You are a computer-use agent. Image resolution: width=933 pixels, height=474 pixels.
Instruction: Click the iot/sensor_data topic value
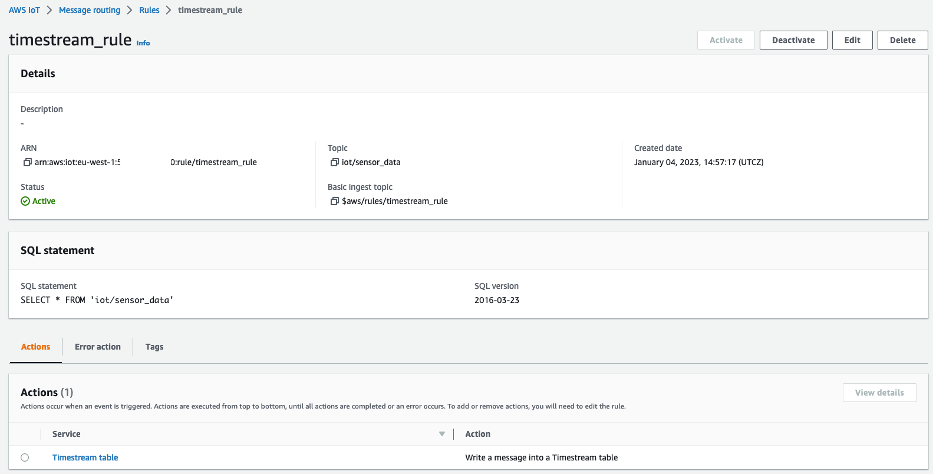coord(371,162)
